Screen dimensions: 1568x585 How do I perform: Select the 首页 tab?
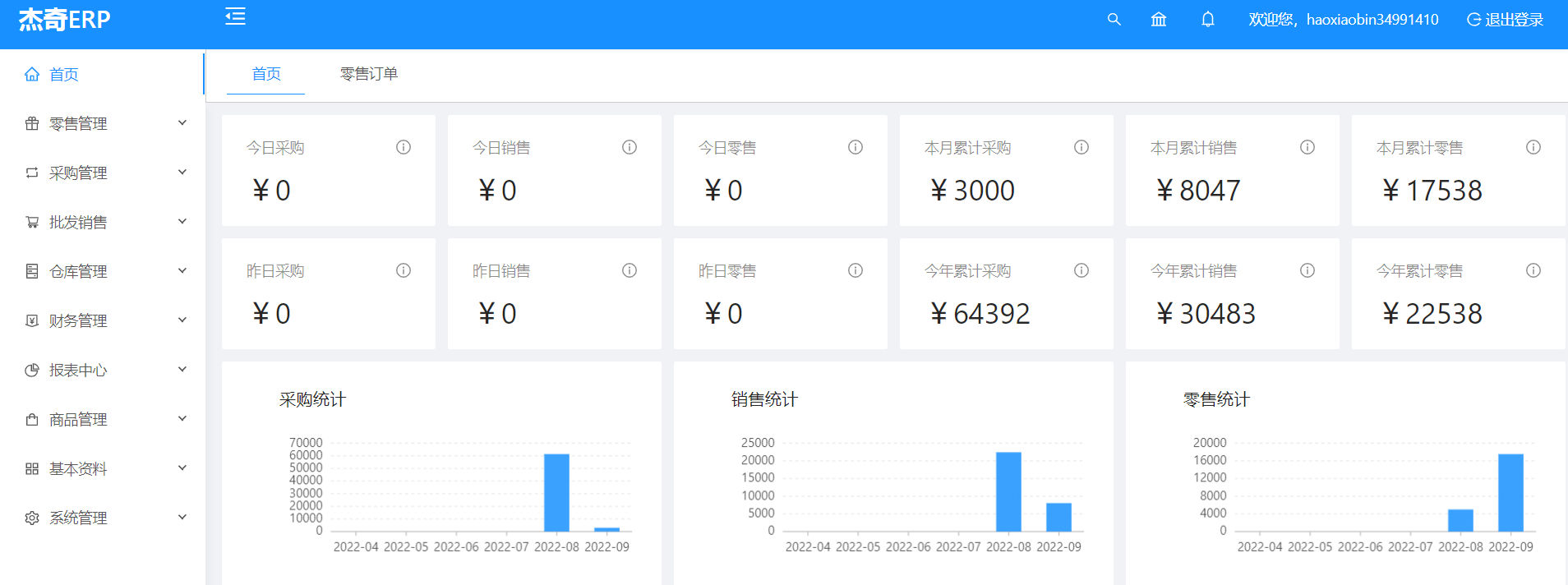(x=266, y=74)
